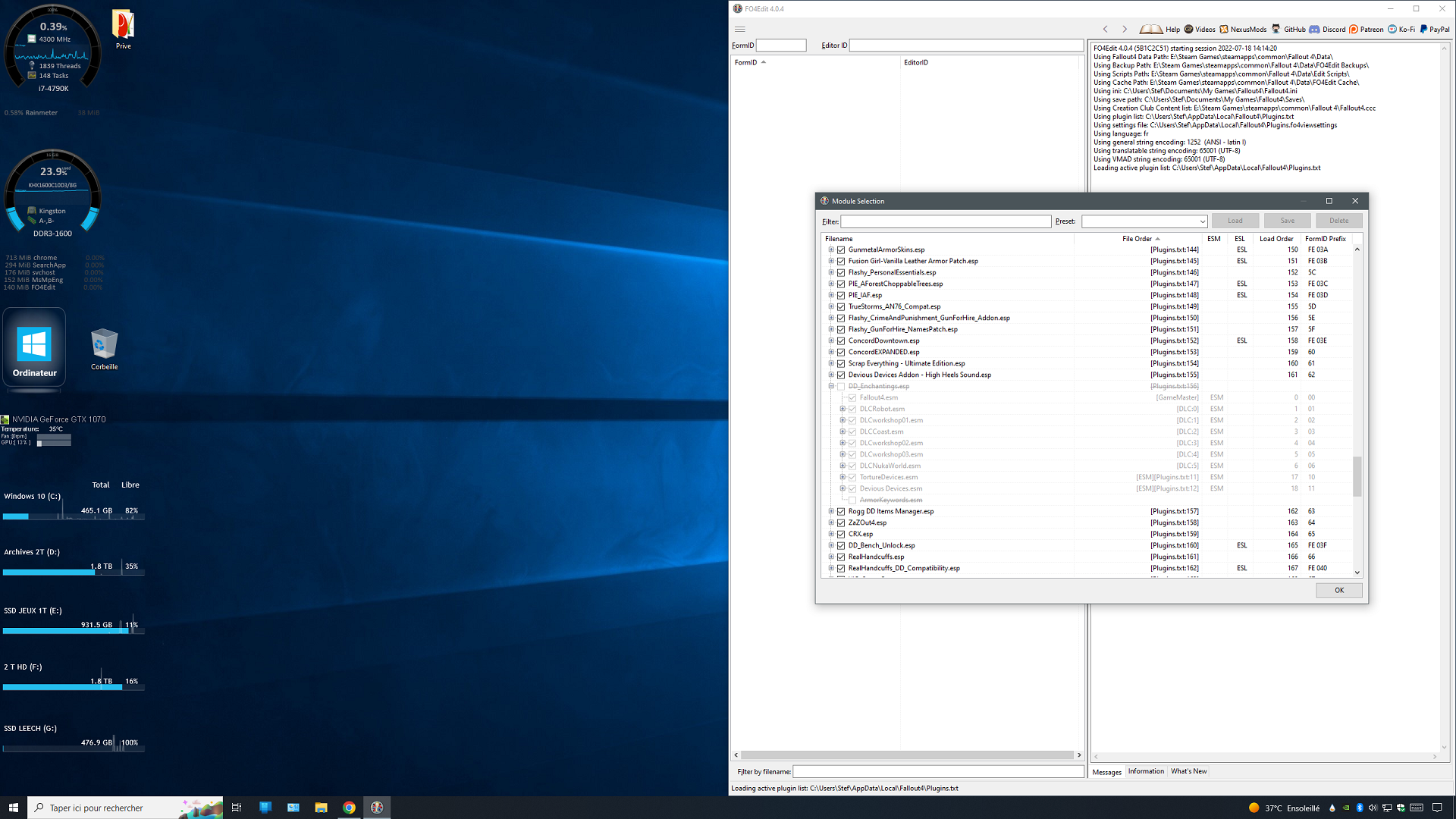1456x819 pixels.
Task: Expand the DLCCoast.esm node
Action: [x=843, y=431]
